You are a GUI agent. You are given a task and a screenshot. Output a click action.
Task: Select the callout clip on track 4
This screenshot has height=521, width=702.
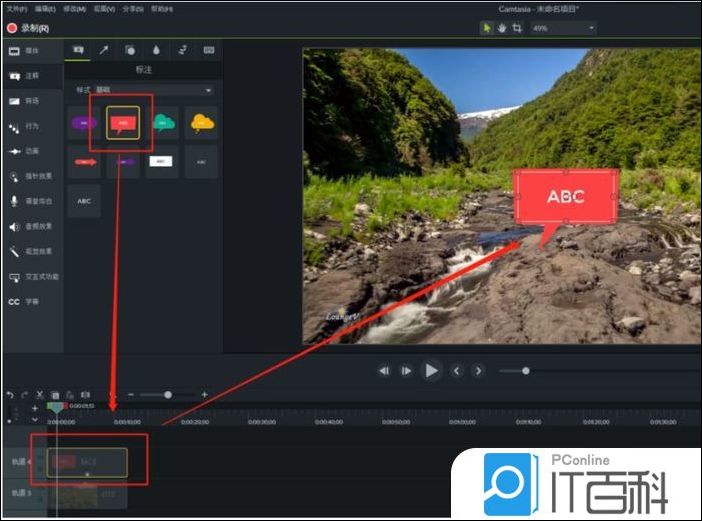(x=87, y=462)
